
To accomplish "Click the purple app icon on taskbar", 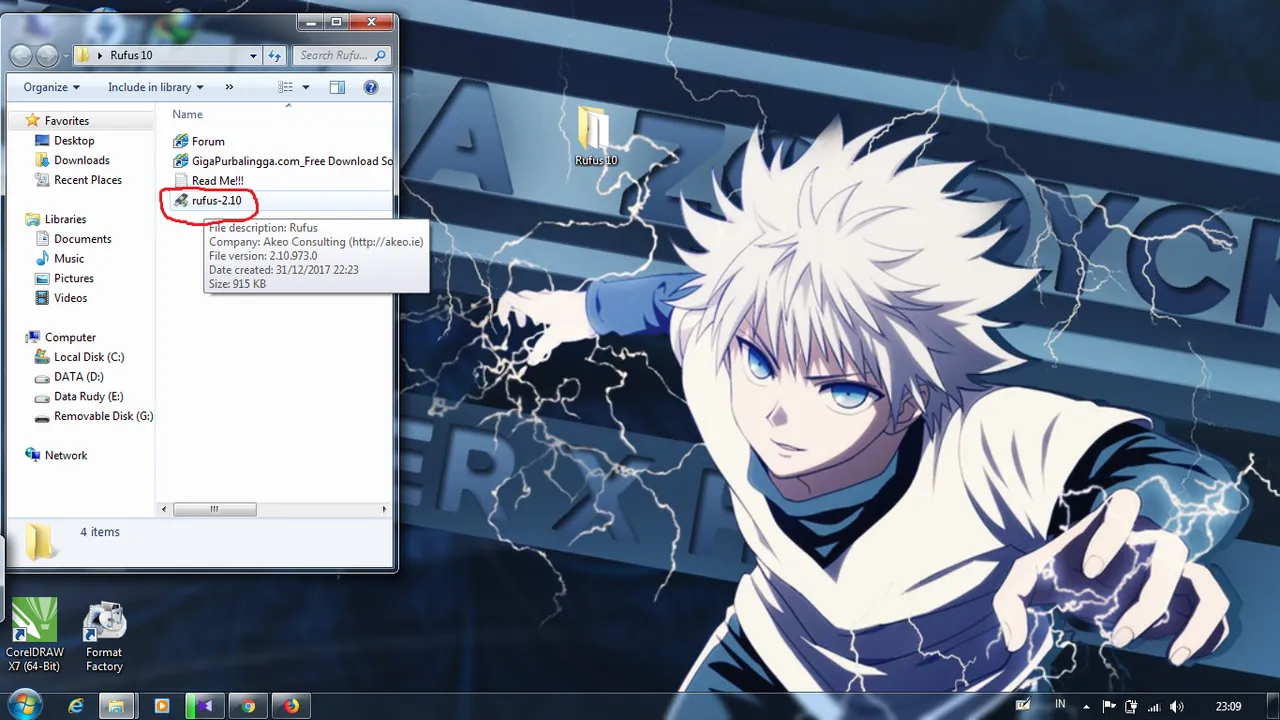I will (x=205, y=706).
